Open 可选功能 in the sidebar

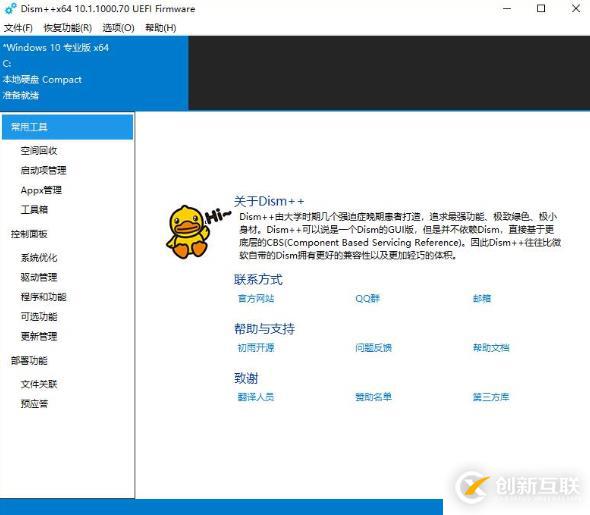39,317
